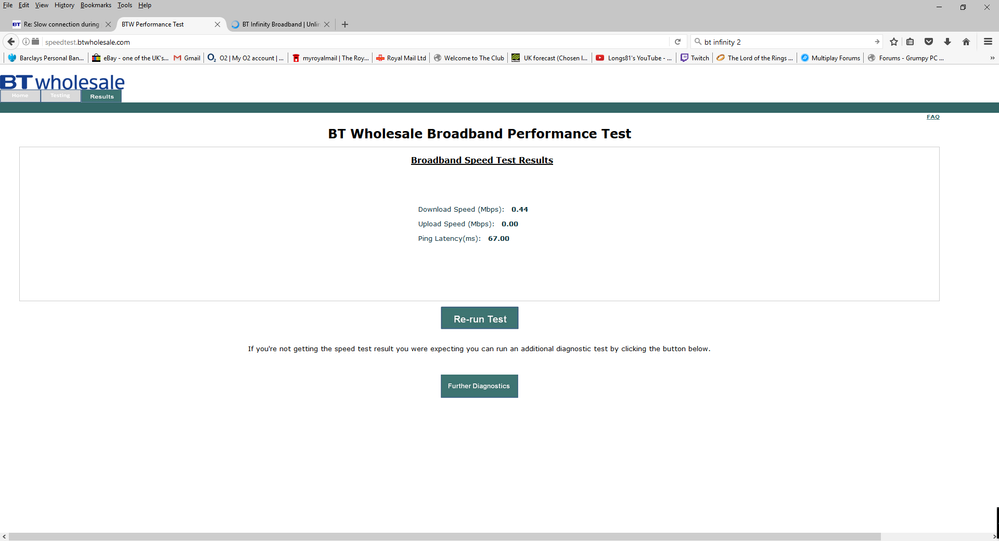The width and height of the screenshot is (999, 541).
Task: Click the left arrow of horizontal scrollbar
Action: point(4,537)
